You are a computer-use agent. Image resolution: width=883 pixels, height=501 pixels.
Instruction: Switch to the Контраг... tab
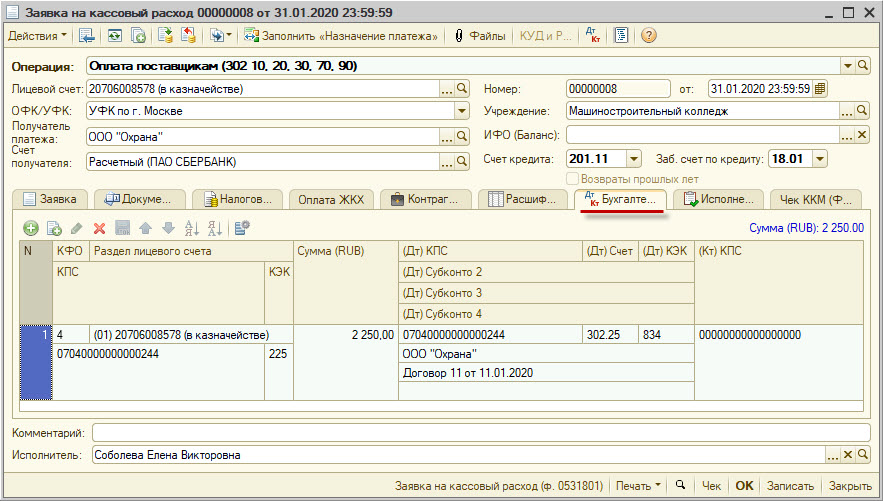pos(426,199)
